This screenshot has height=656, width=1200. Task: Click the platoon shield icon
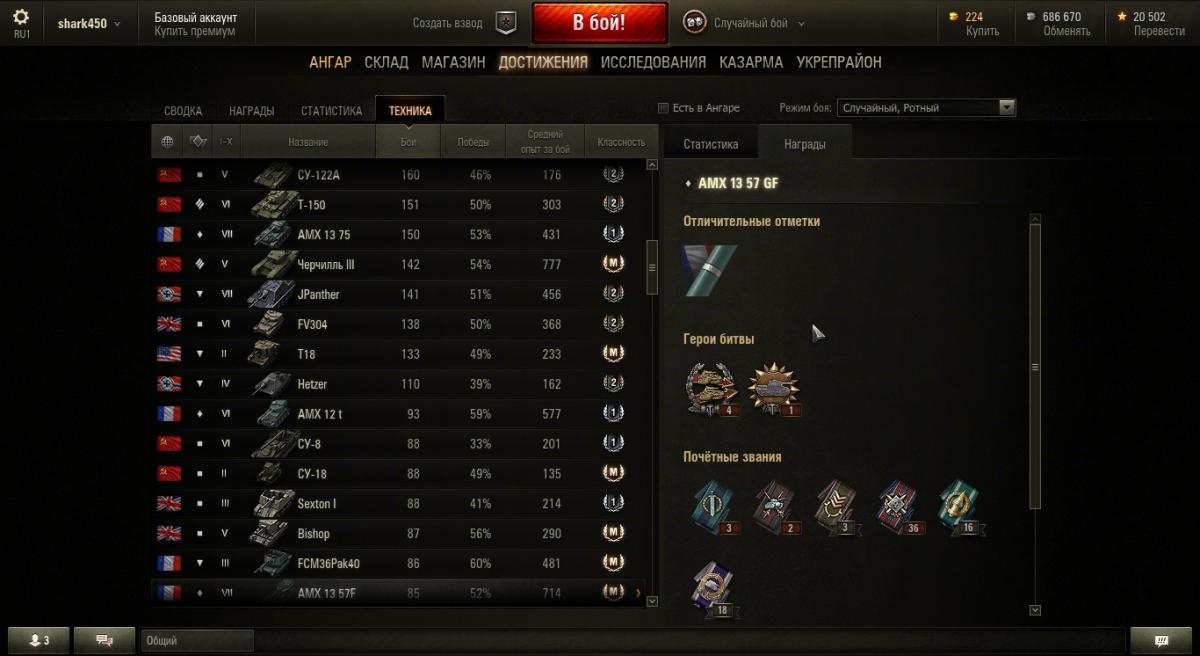[x=506, y=22]
